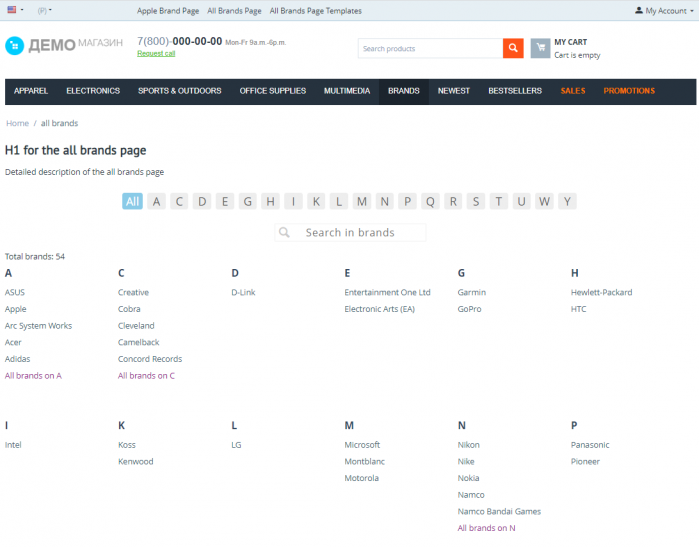Click the store logo circle icon

tap(14, 46)
